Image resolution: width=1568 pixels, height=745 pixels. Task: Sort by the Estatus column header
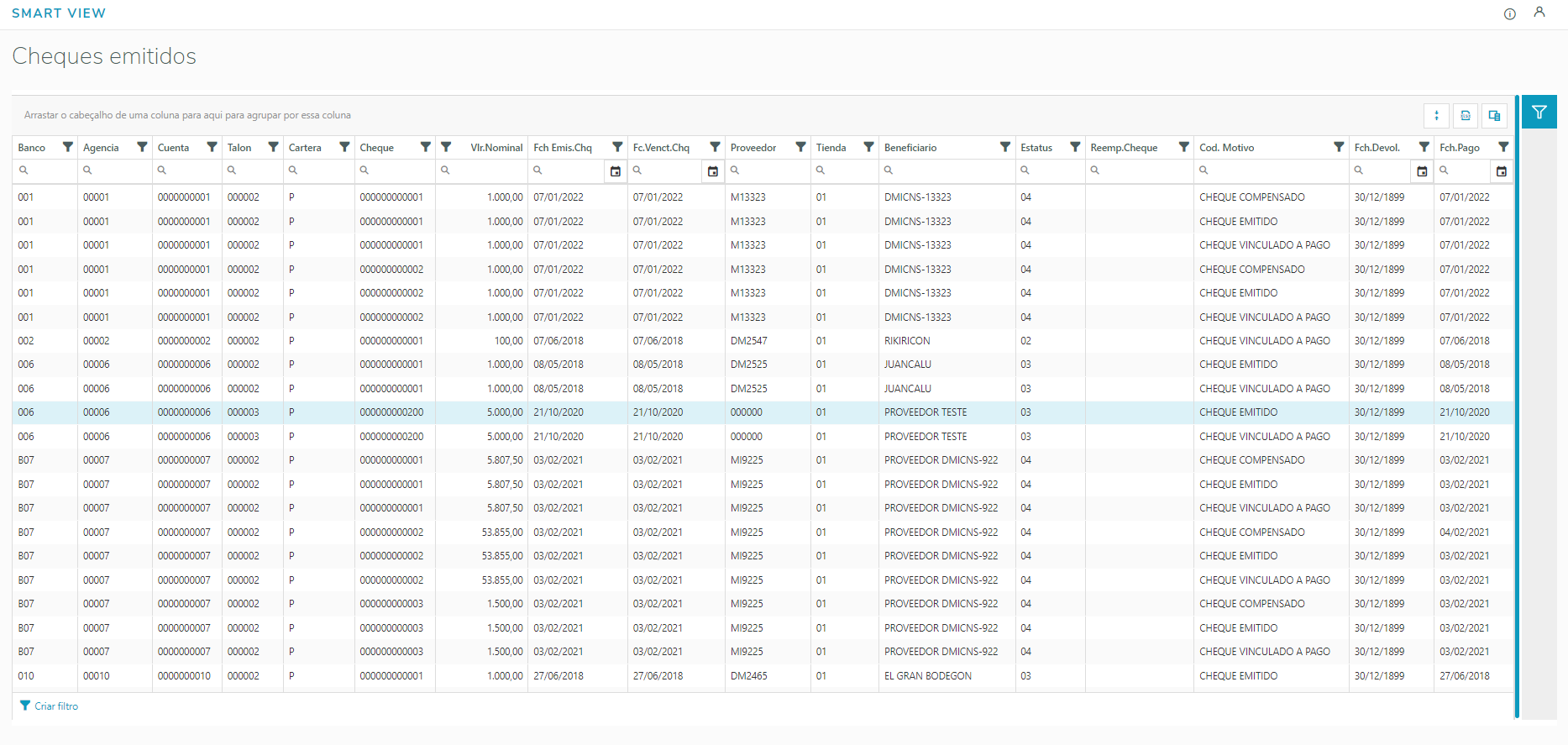1036,148
